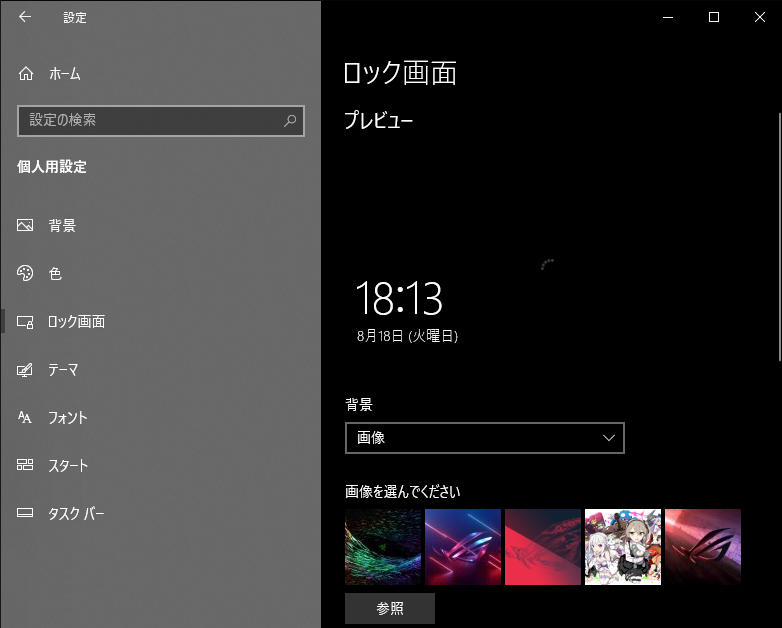Focus the 設定の検索 search field
782x628 pixels.
(x=161, y=121)
